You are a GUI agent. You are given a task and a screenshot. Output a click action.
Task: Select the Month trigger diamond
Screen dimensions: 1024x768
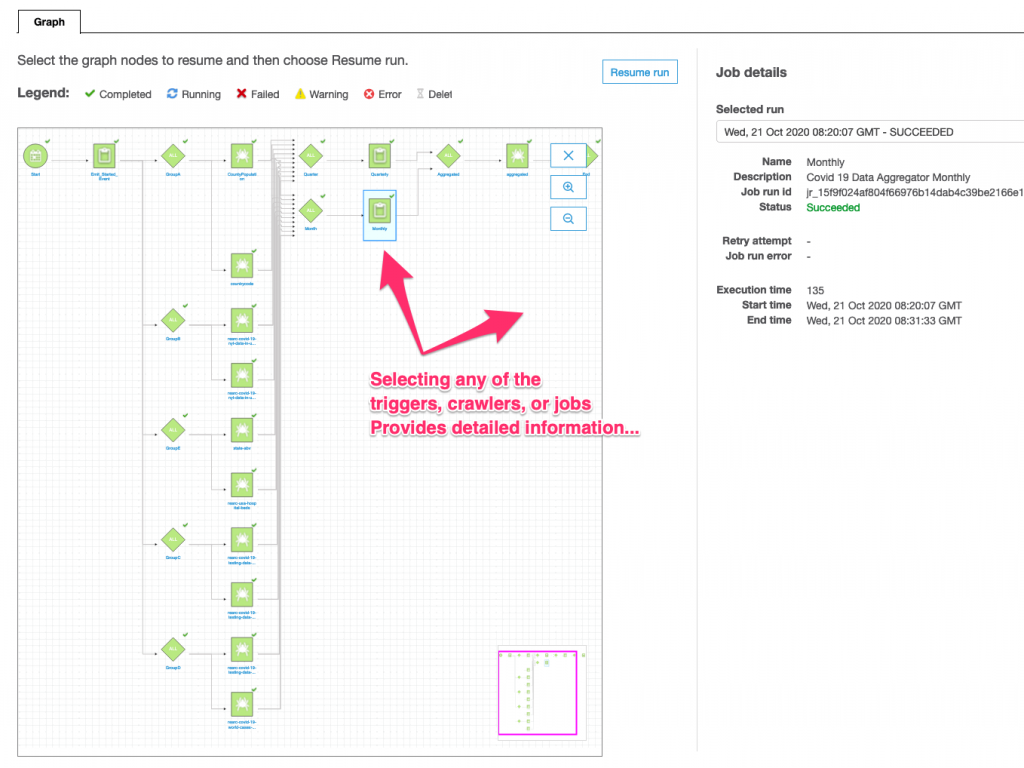[310, 210]
